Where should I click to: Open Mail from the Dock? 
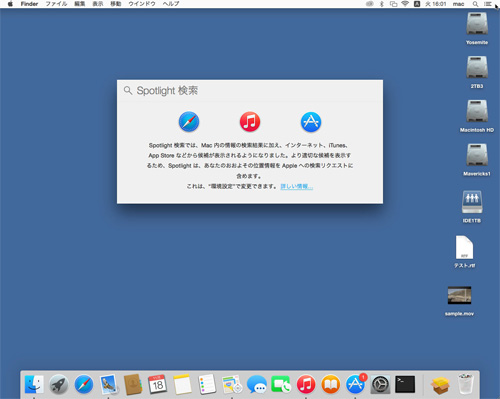click(108, 384)
